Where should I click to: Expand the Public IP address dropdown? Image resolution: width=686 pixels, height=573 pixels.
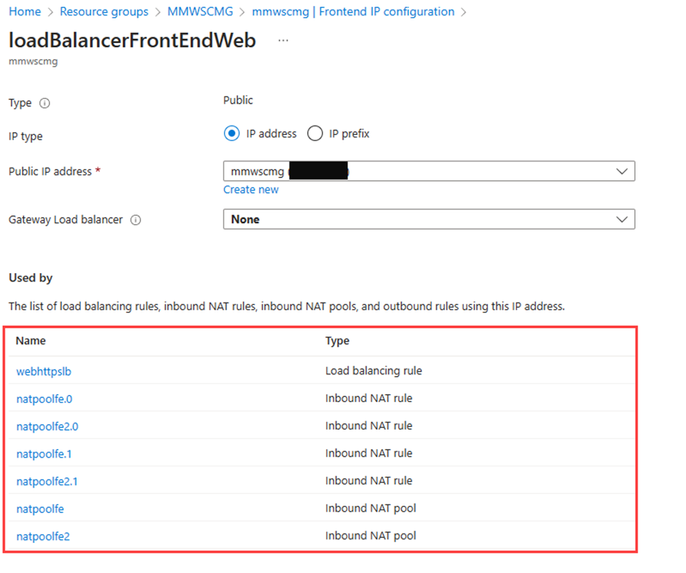(x=429, y=171)
